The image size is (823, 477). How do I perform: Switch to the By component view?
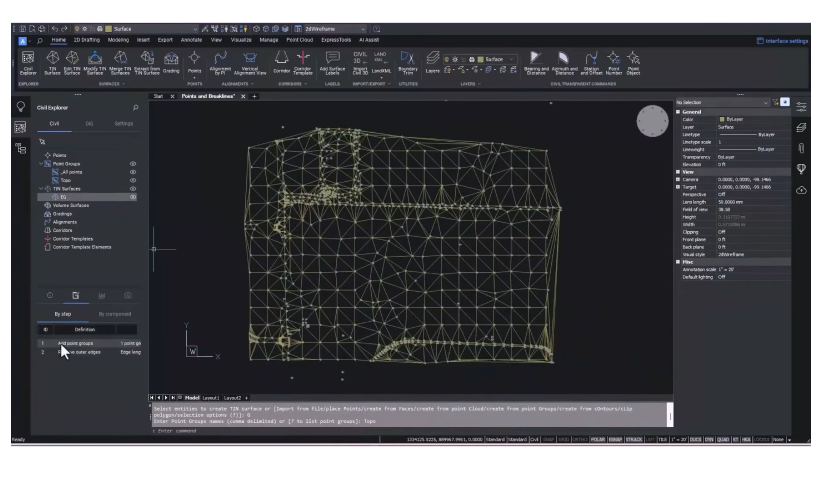click(x=114, y=313)
